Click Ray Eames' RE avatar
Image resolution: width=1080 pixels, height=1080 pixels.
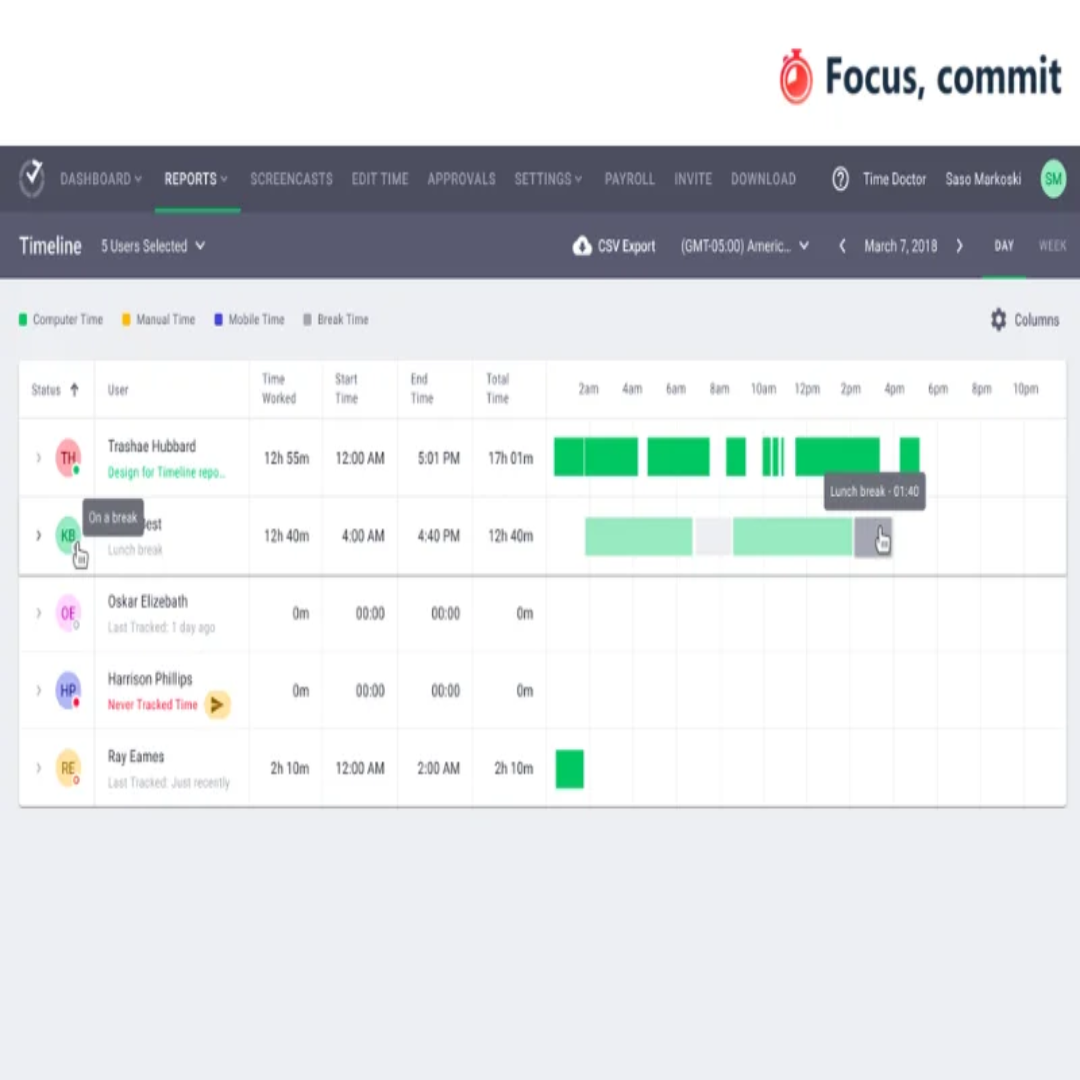[x=67, y=768]
